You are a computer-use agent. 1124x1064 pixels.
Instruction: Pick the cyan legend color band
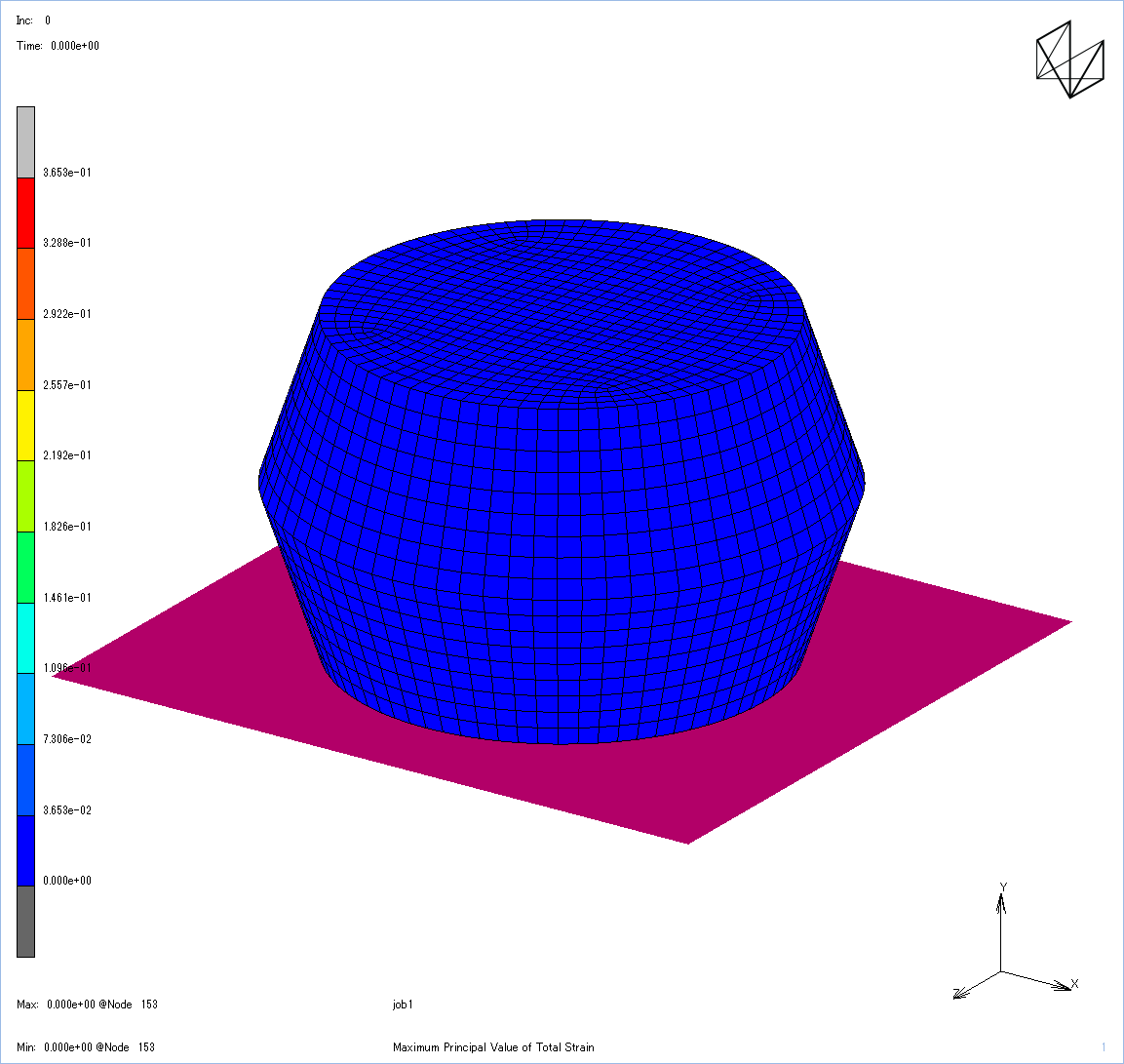click(x=25, y=638)
